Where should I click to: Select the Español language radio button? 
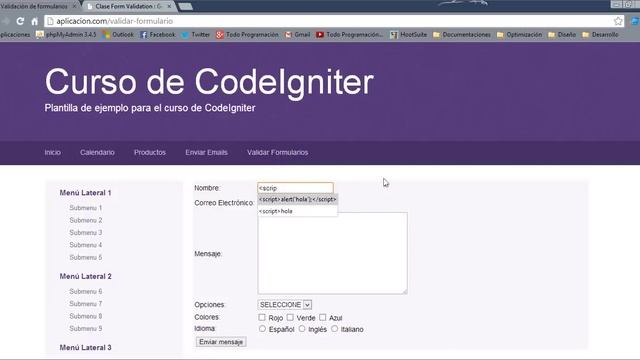coord(262,329)
